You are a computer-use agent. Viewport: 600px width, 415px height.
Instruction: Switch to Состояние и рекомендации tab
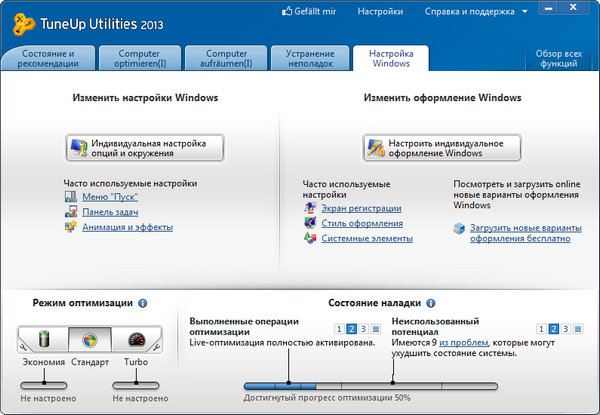pyautogui.click(x=48, y=59)
